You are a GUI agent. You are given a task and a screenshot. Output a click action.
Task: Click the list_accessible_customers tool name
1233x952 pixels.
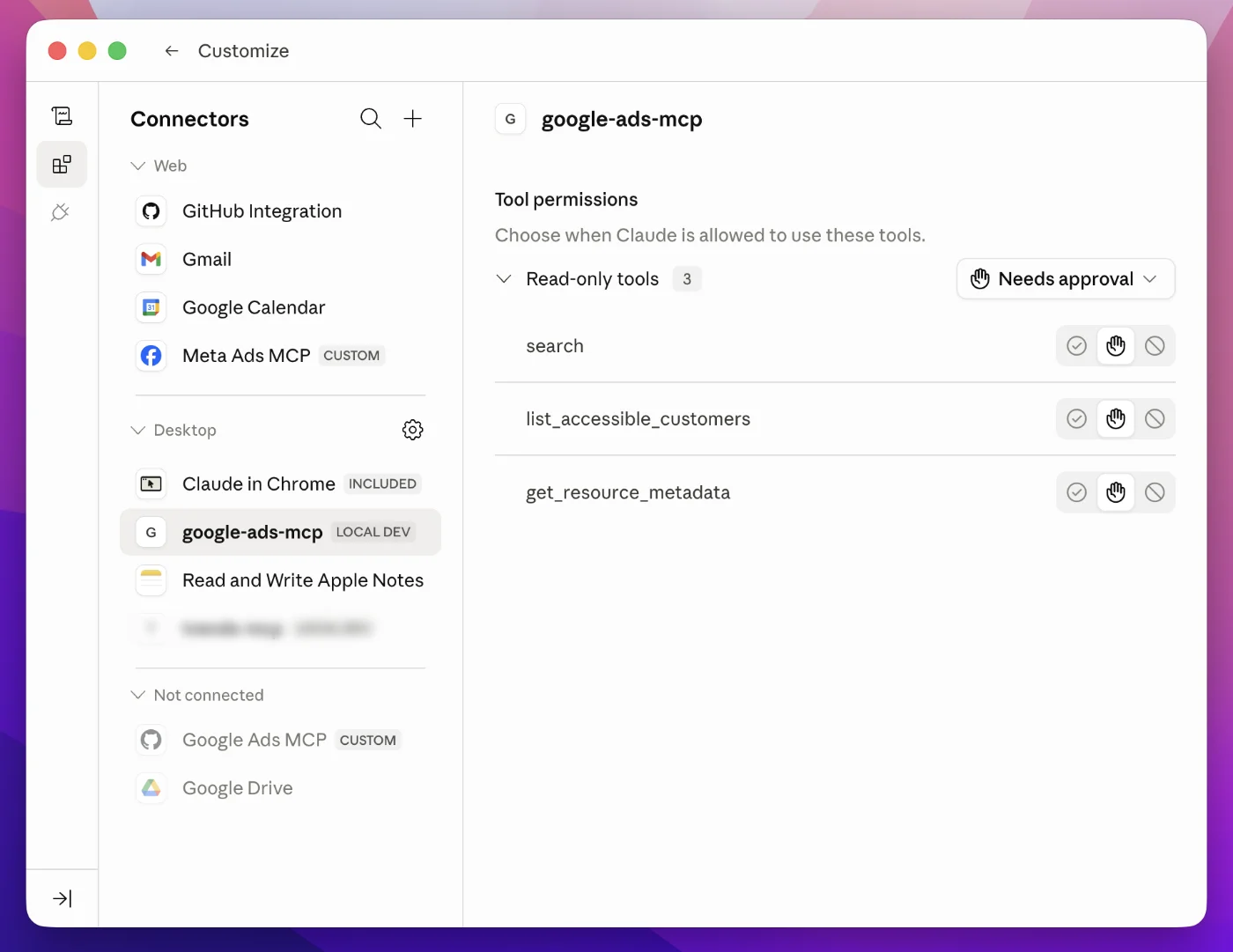638,419
